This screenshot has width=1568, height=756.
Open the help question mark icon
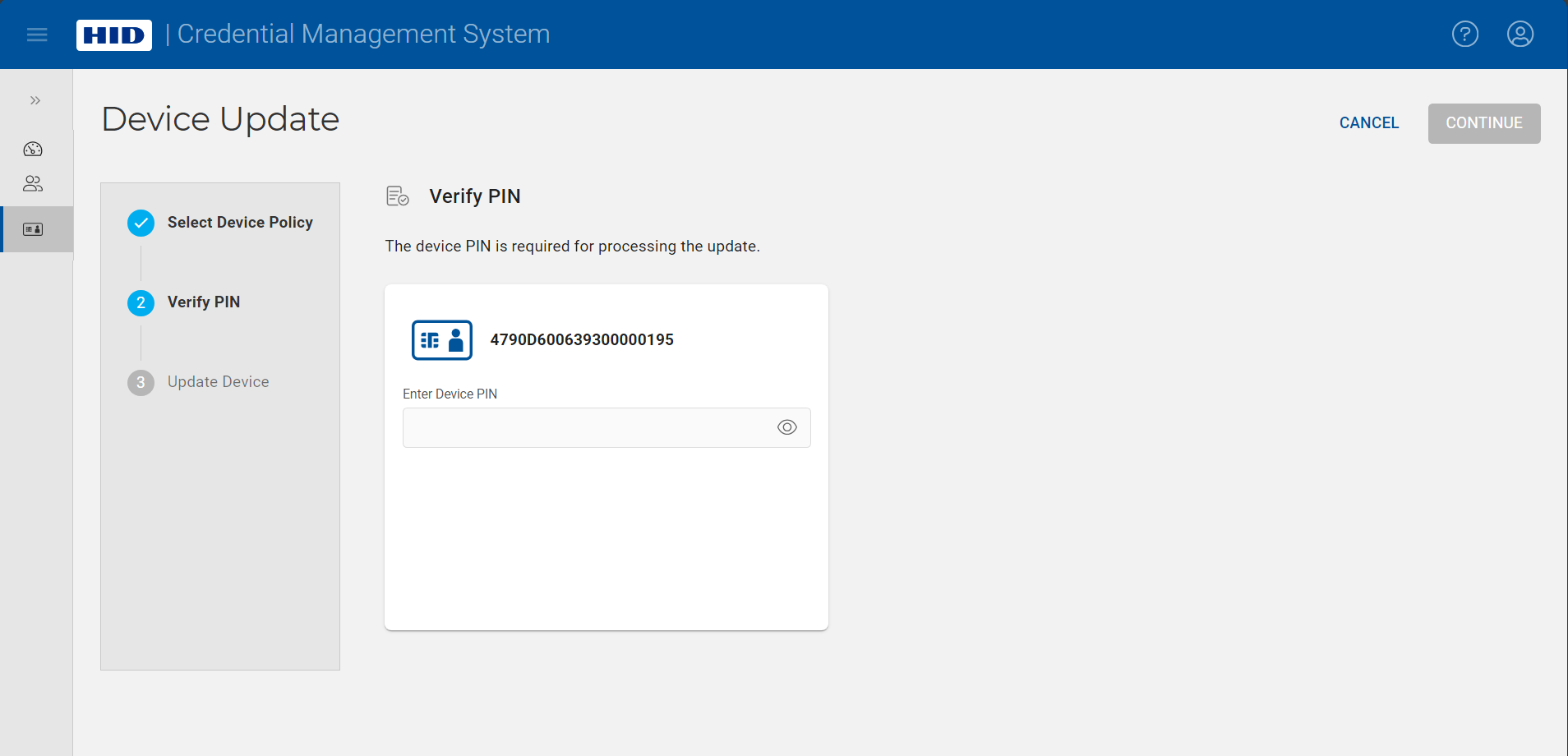click(1465, 34)
